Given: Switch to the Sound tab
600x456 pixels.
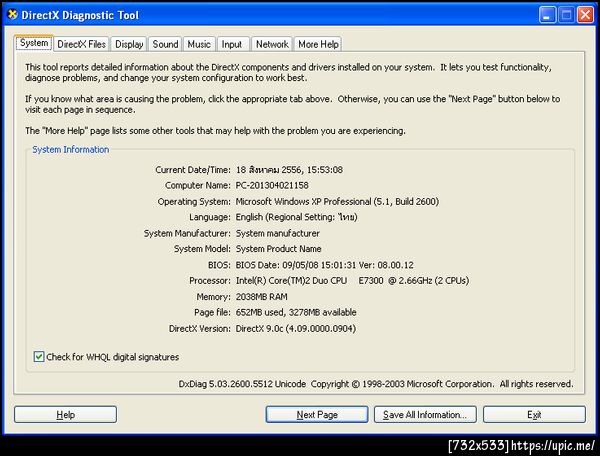Looking at the screenshot, I should [165, 44].
